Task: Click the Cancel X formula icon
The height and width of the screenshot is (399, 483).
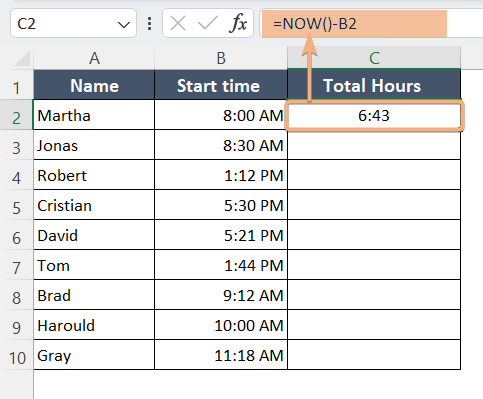Action: [x=178, y=24]
